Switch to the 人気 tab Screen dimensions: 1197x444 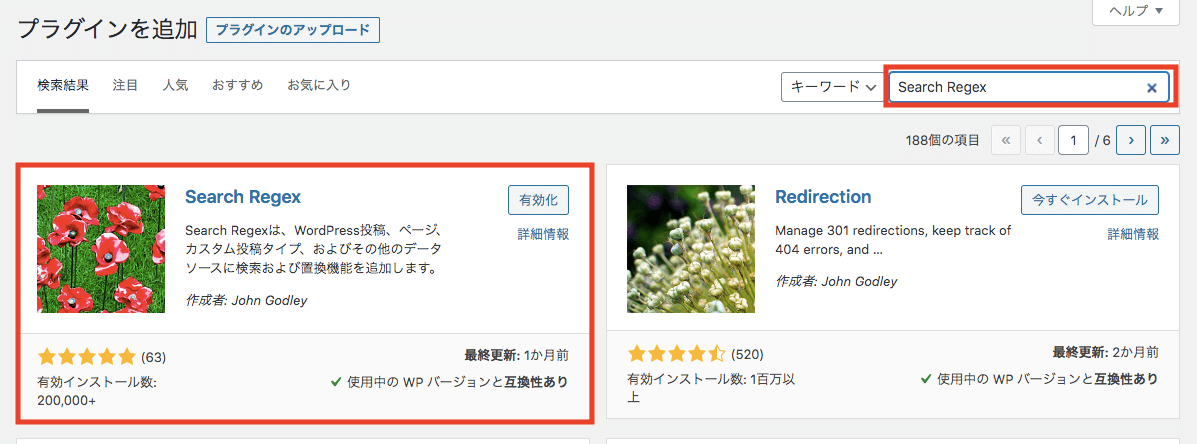[175, 85]
